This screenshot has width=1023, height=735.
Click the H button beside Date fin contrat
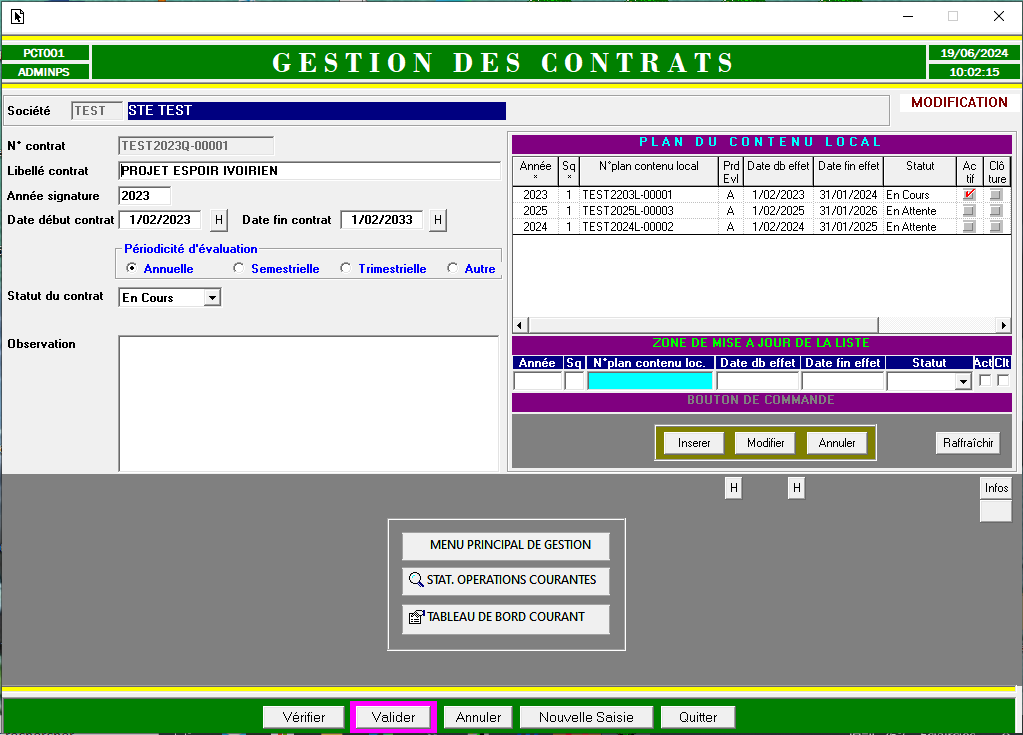pyautogui.click(x=437, y=220)
